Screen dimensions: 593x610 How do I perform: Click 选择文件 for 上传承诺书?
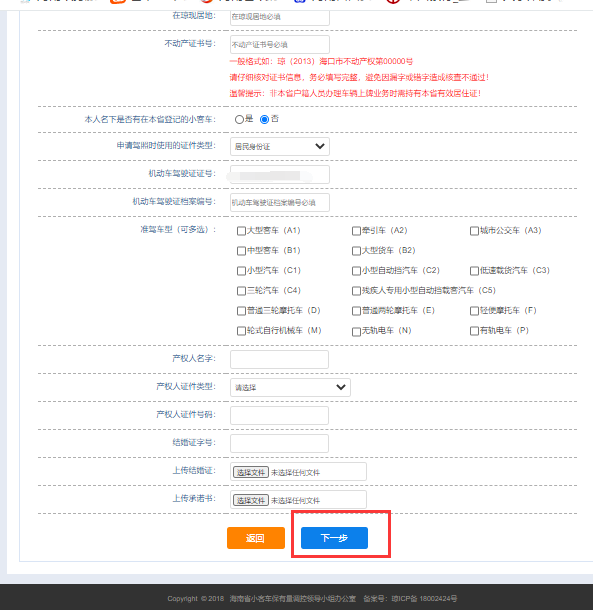pyautogui.click(x=251, y=500)
